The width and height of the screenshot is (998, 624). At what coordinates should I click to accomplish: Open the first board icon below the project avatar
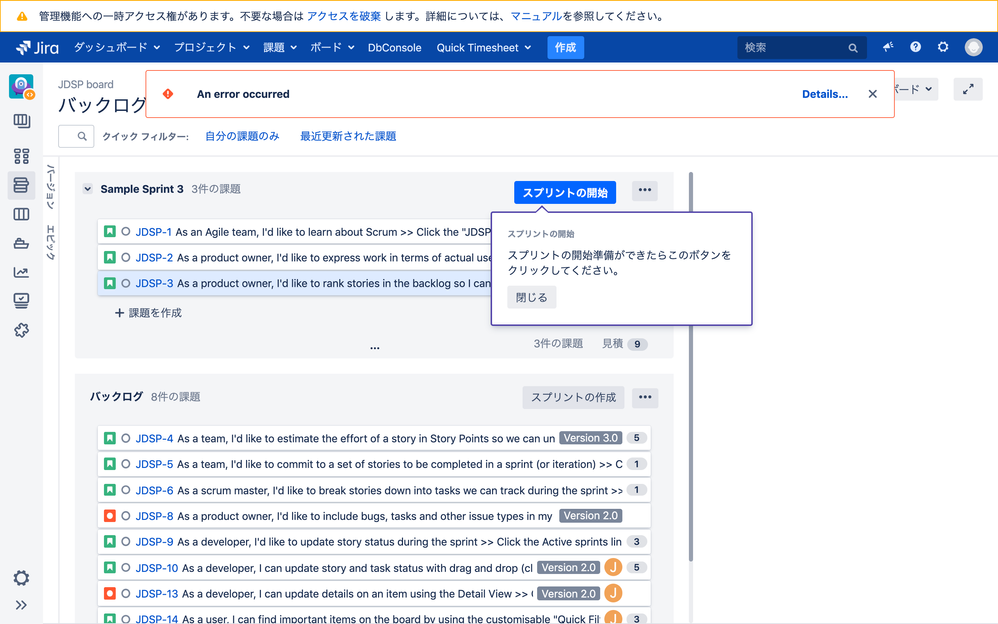tap(21, 121)
